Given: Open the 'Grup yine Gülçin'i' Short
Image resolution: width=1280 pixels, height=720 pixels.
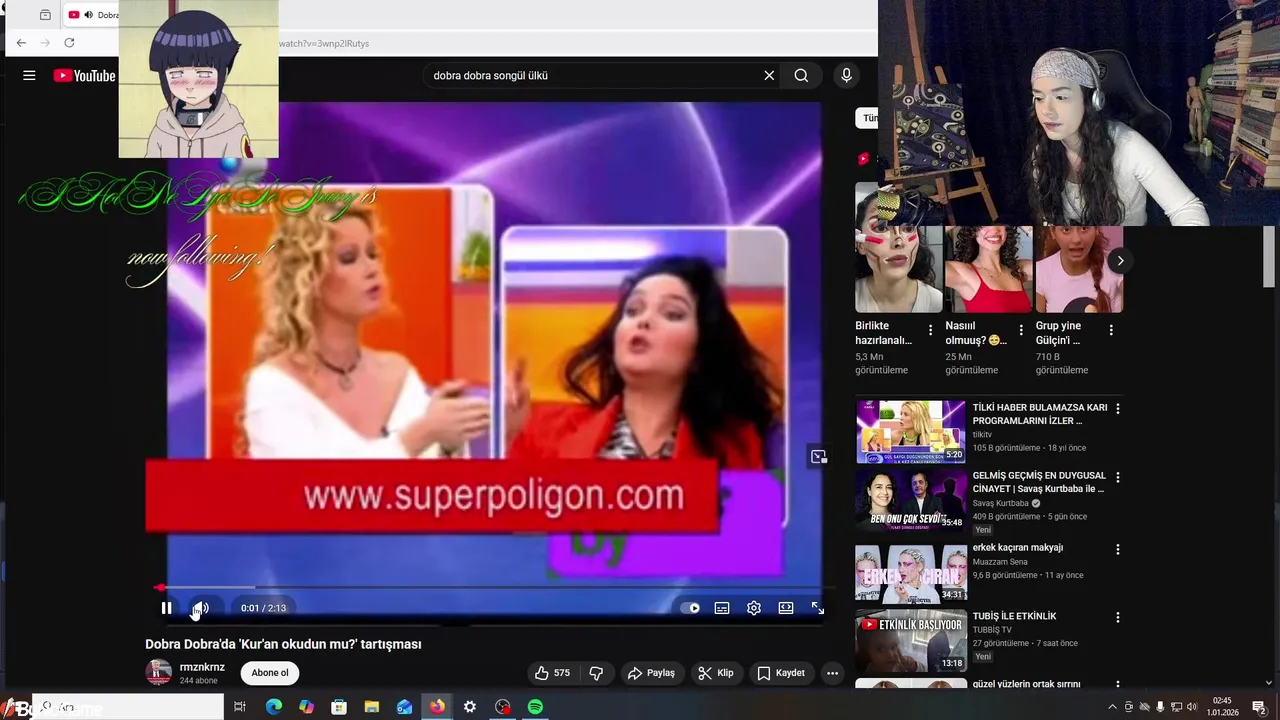Looking at the screenshot, I should 1079,269.
